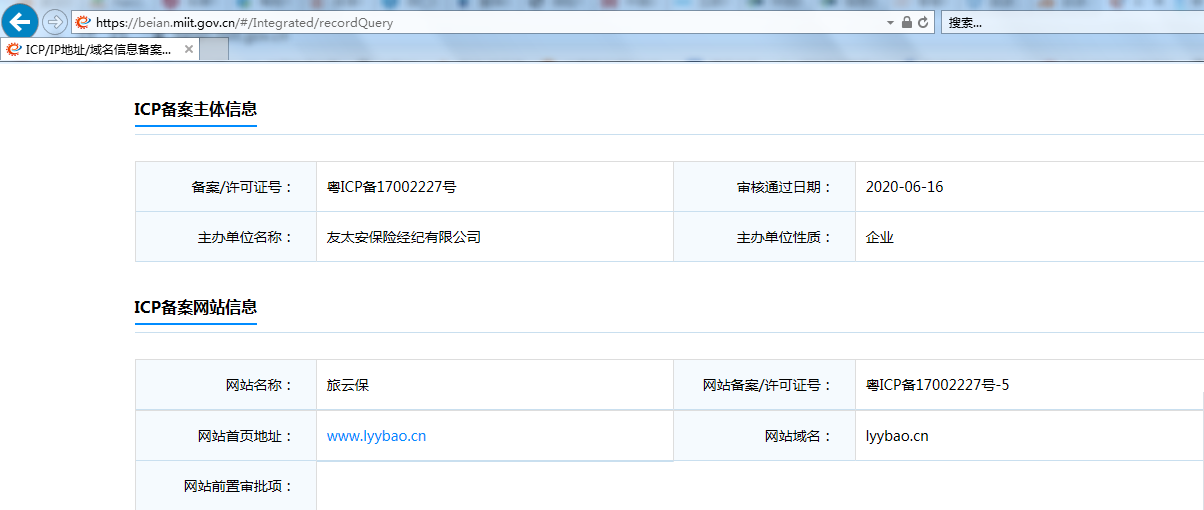
Task: Click the security lock icon in address bar
Action: 907,22
